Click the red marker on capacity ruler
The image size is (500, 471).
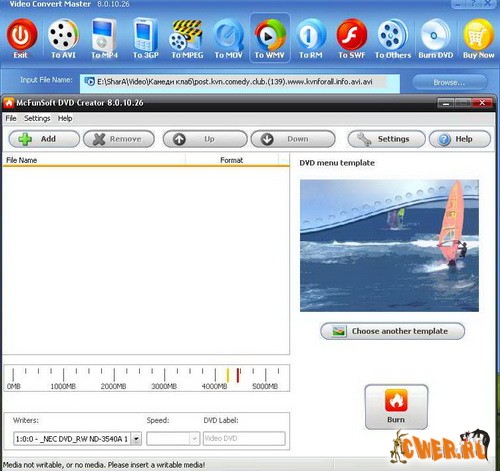click(x=238, y=375)
